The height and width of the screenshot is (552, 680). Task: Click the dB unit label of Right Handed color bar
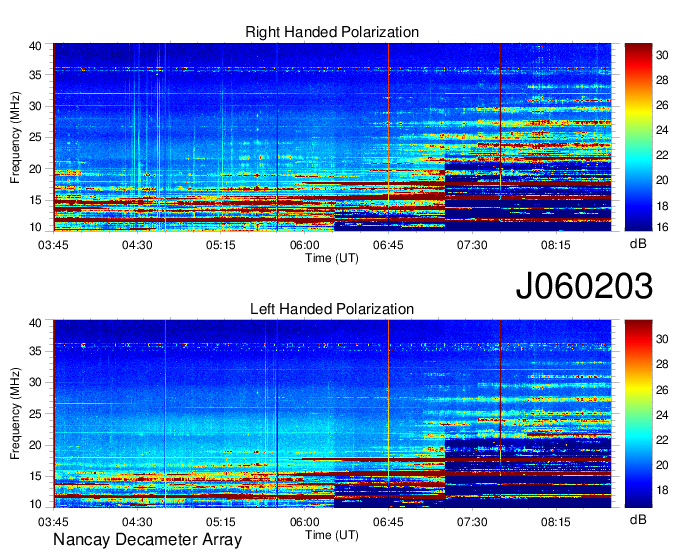click(x=638, y=244)
